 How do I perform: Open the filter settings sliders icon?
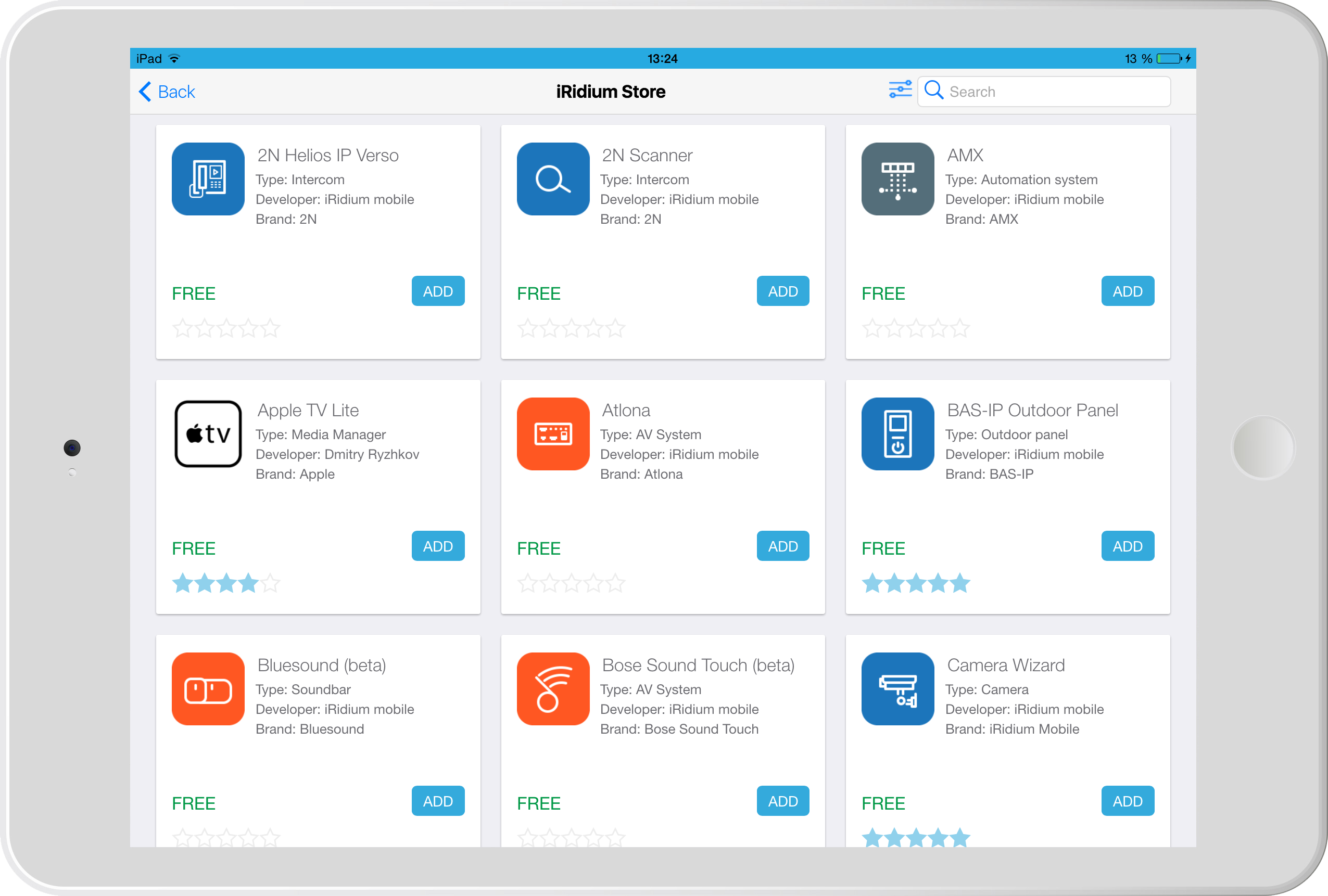pyautogui.click(x=900, y=89)
